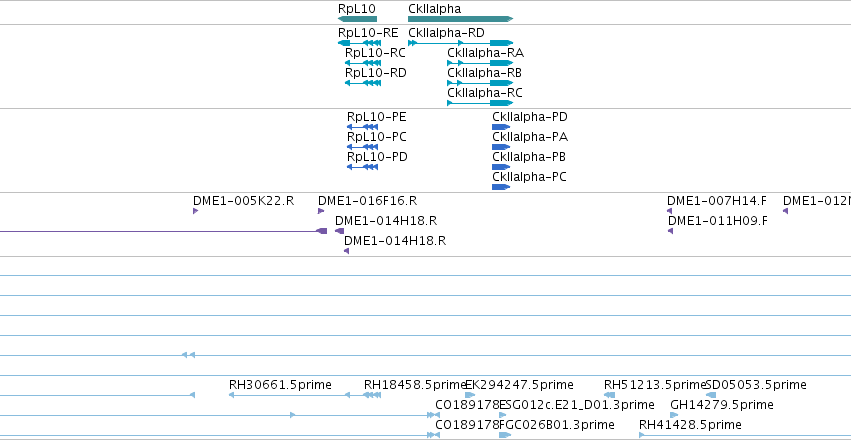Select the DME1-016F16.R clone end
Screen dimensions: 851x440
tap(321, 211)
